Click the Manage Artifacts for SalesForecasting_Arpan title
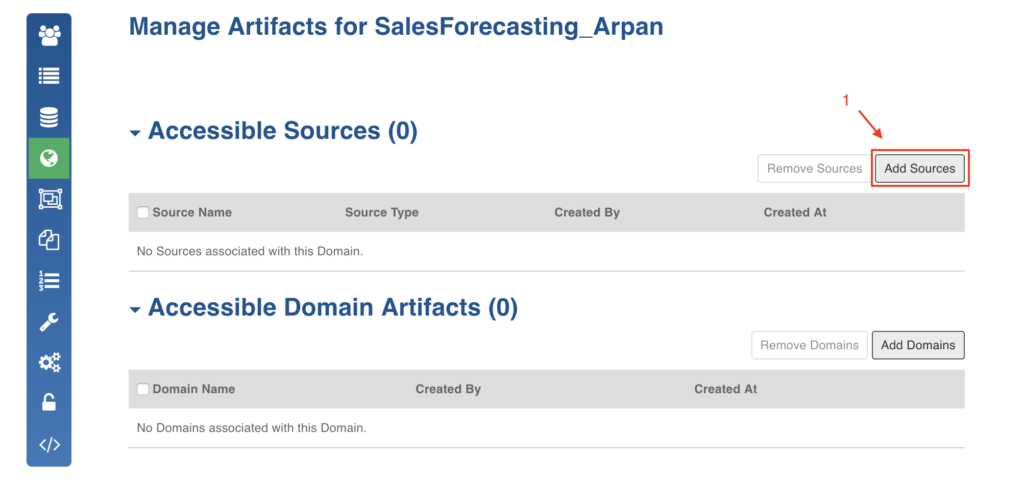 pyautogui.click(x=396, y=27)
